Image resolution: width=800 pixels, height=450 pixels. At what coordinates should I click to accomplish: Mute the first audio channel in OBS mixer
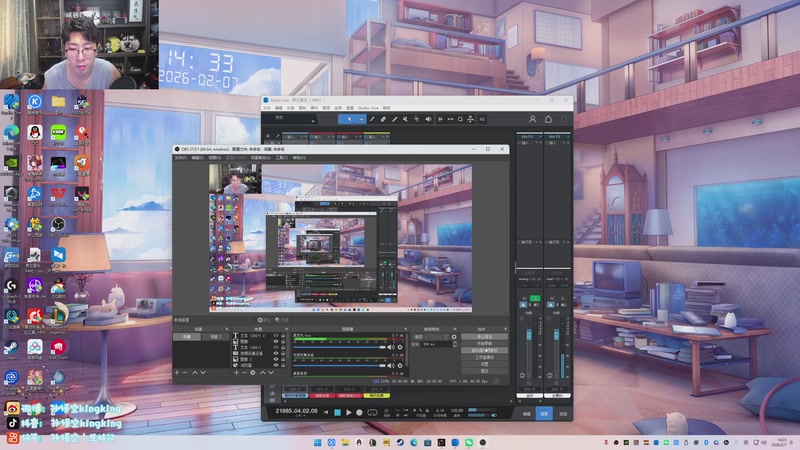tap(391, 347)
